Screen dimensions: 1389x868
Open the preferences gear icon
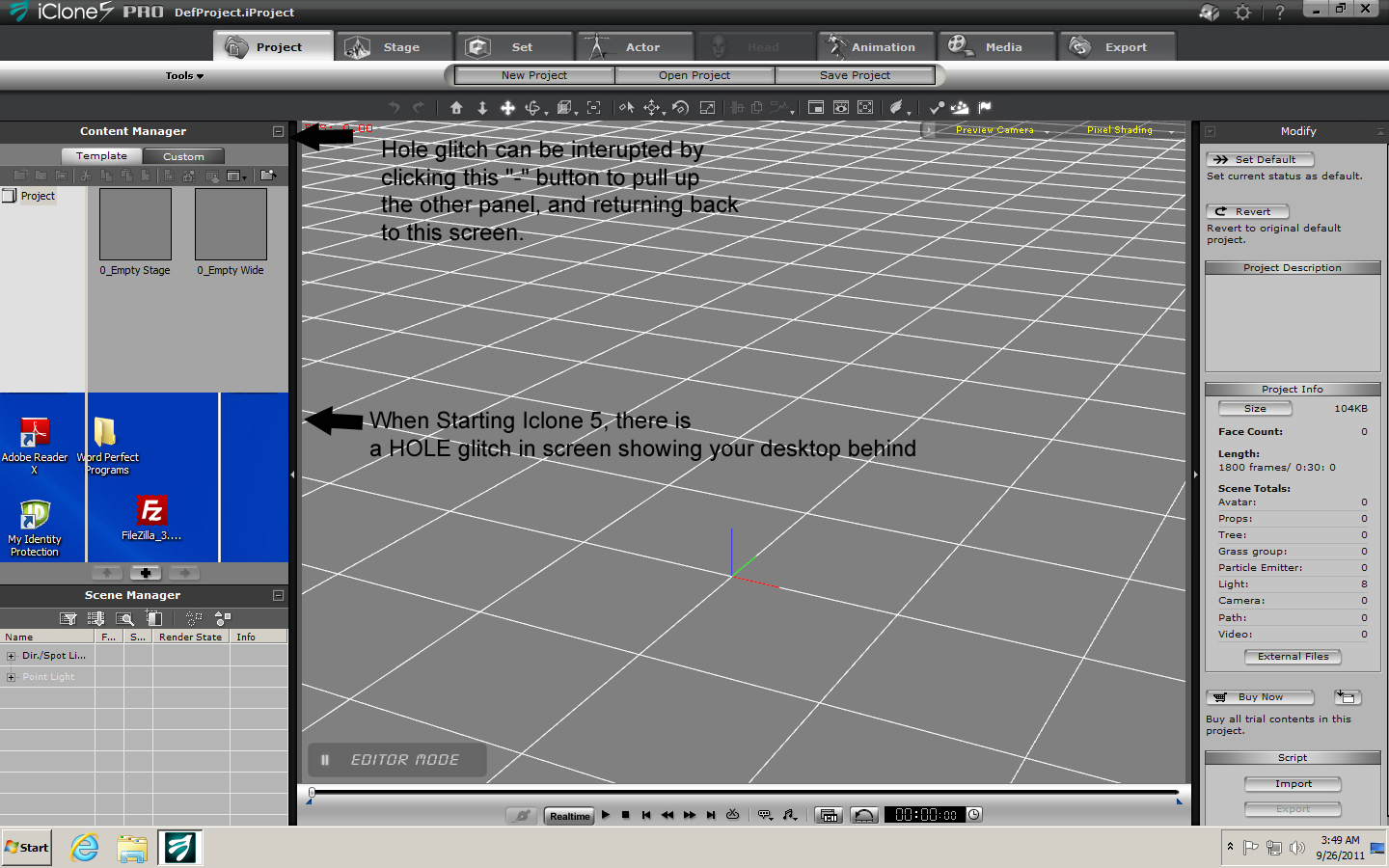click(x=1243, y=13)
